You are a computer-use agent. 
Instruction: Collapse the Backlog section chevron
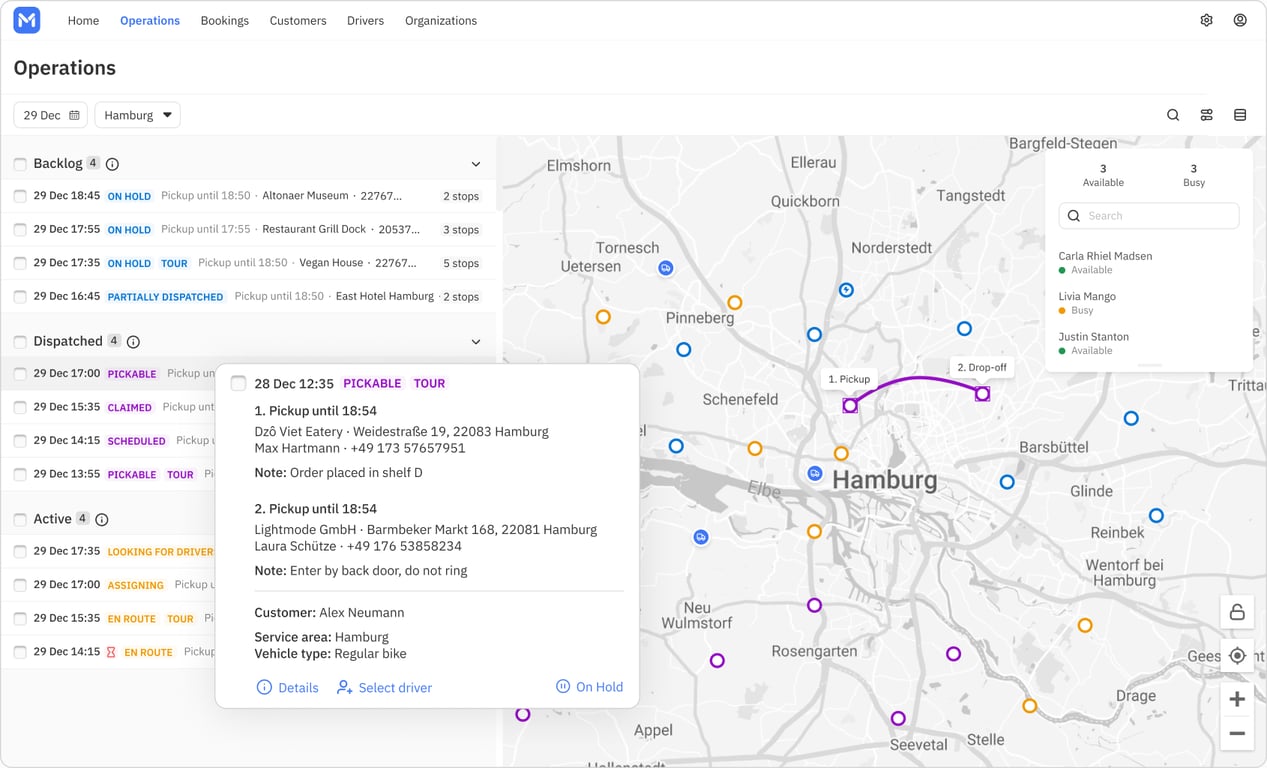pos(476,164)
